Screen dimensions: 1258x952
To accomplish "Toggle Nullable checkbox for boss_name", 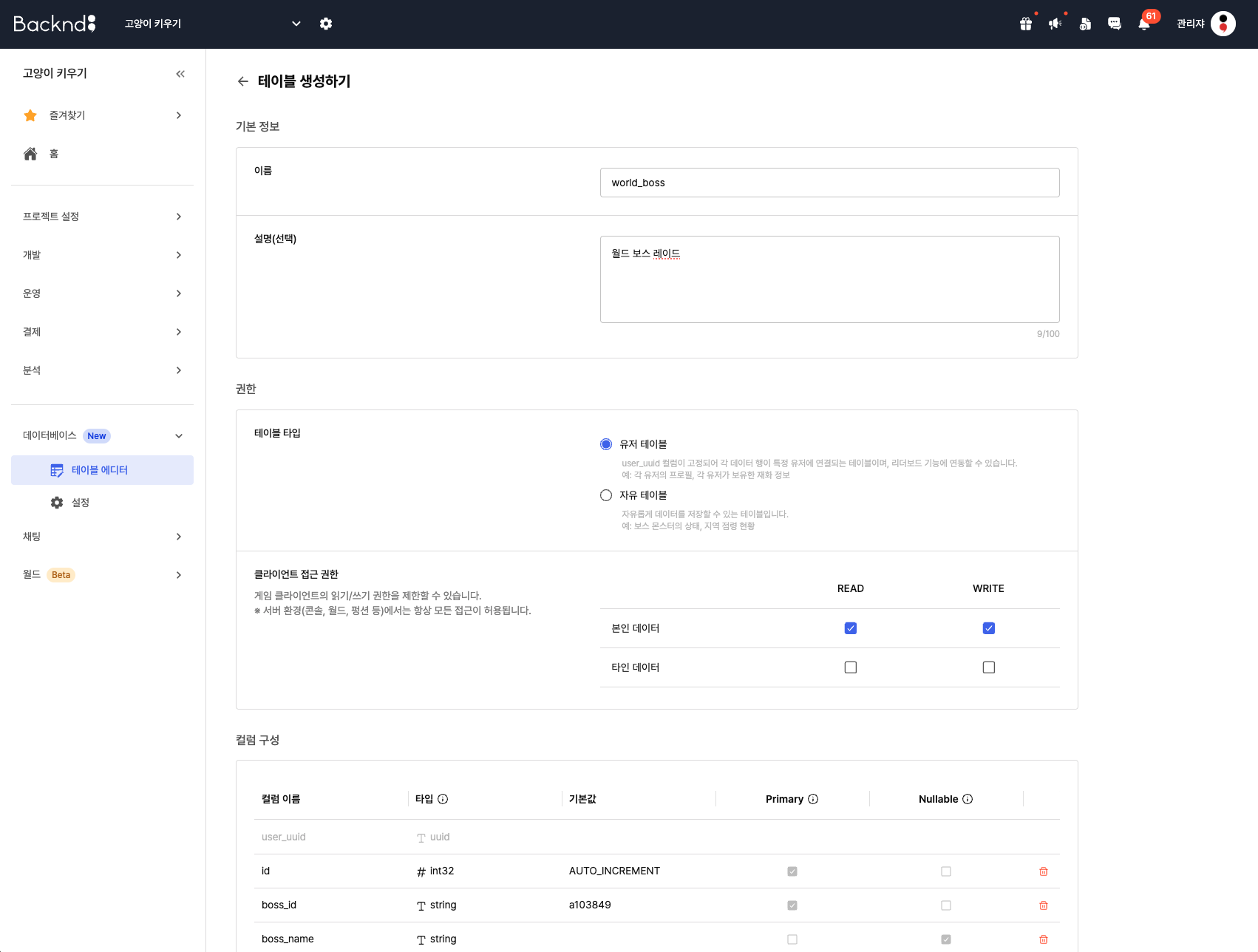I will point(946,939).
